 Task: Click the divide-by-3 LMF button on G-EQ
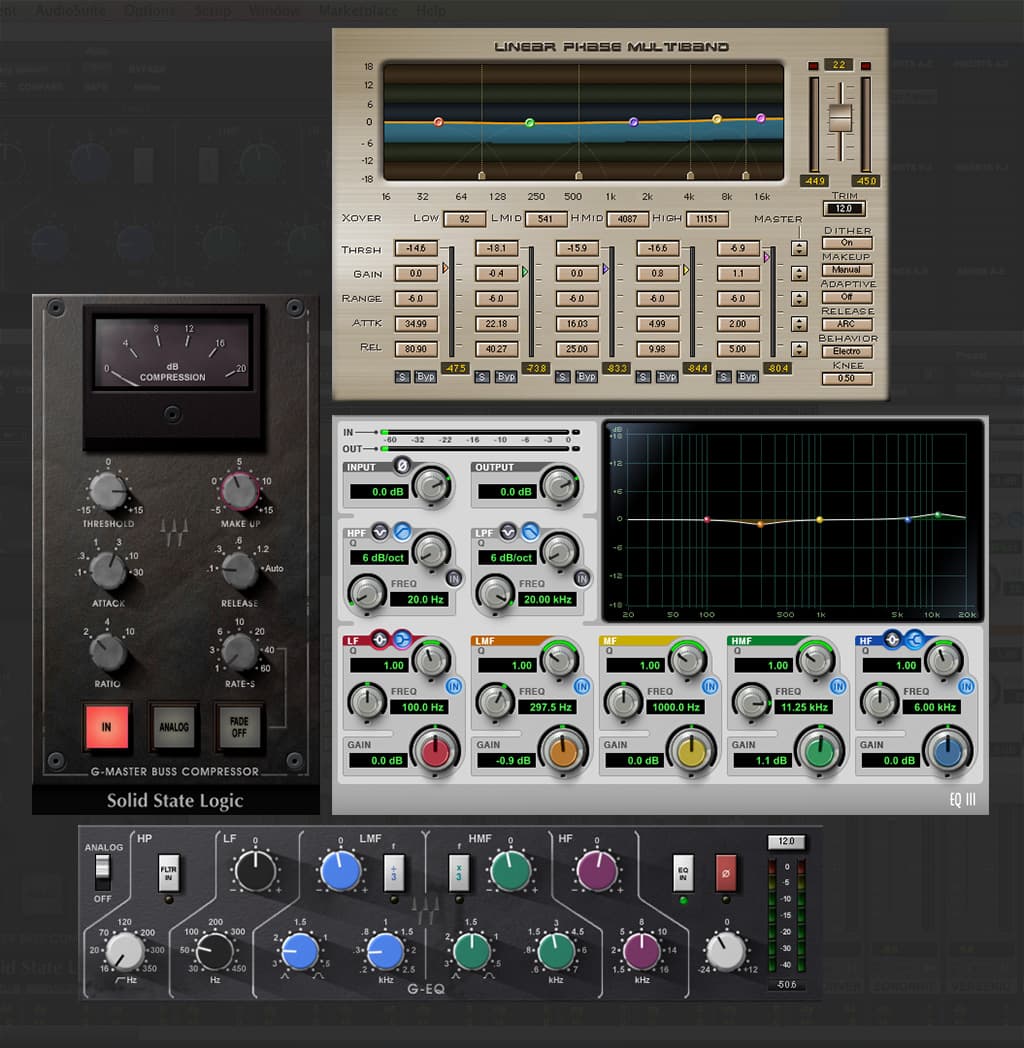[x=394, y=873]
